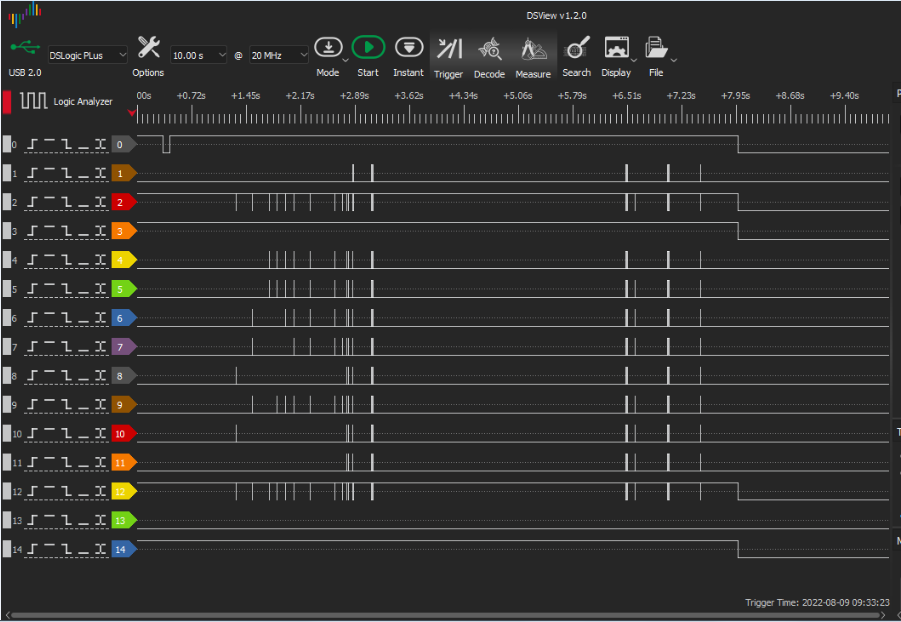This screenshot has width=901, height=622.
Task: Click the DSView colorful logo
Action: [24, 14]
